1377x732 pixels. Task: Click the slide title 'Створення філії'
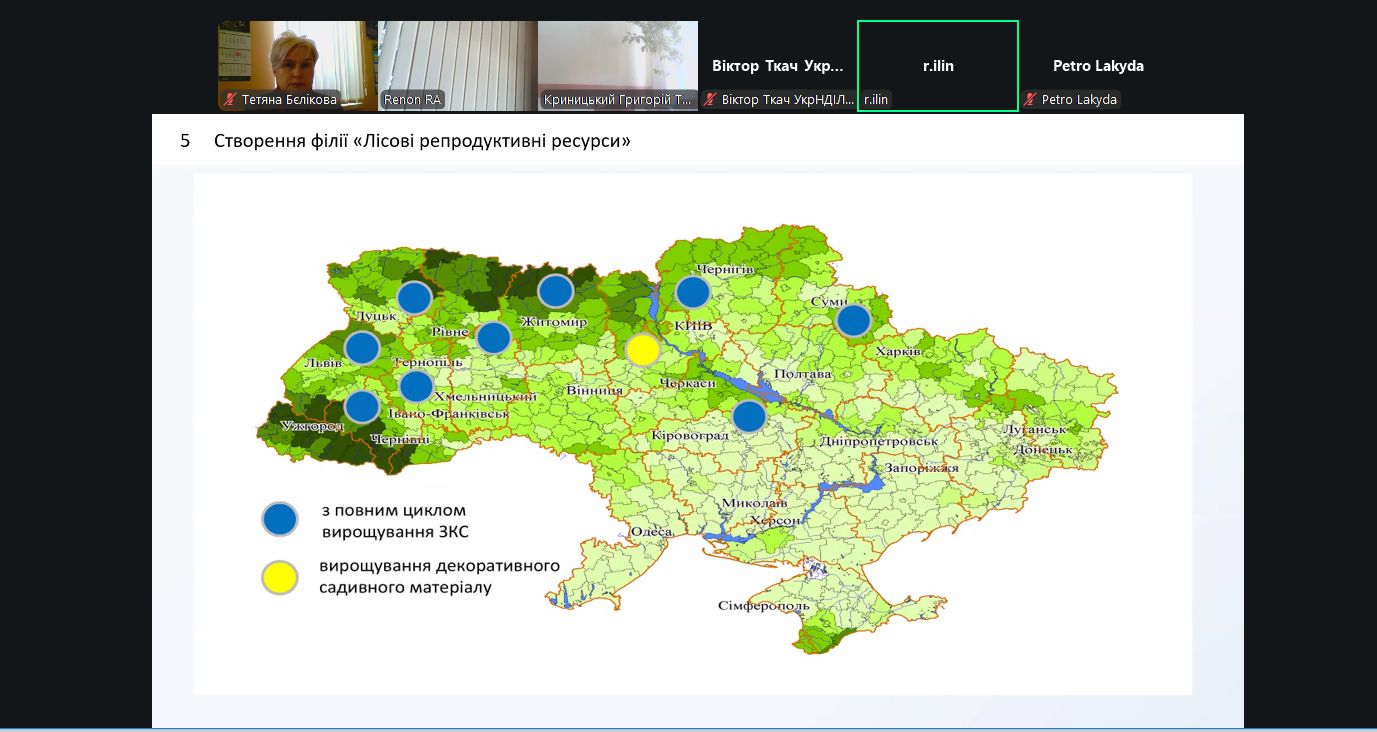click(422, 141)
